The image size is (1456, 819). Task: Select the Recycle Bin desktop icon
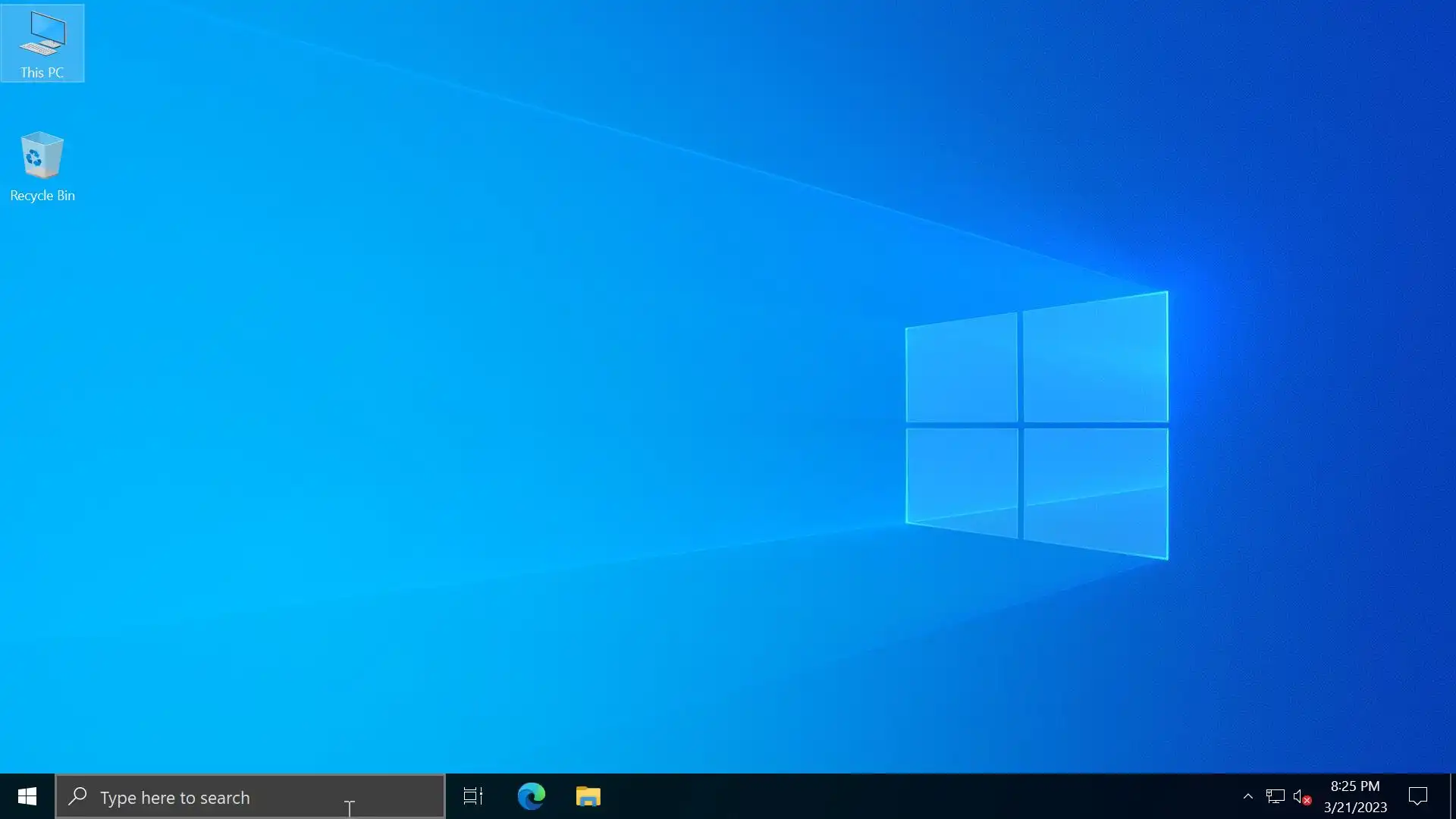point(42,155)
